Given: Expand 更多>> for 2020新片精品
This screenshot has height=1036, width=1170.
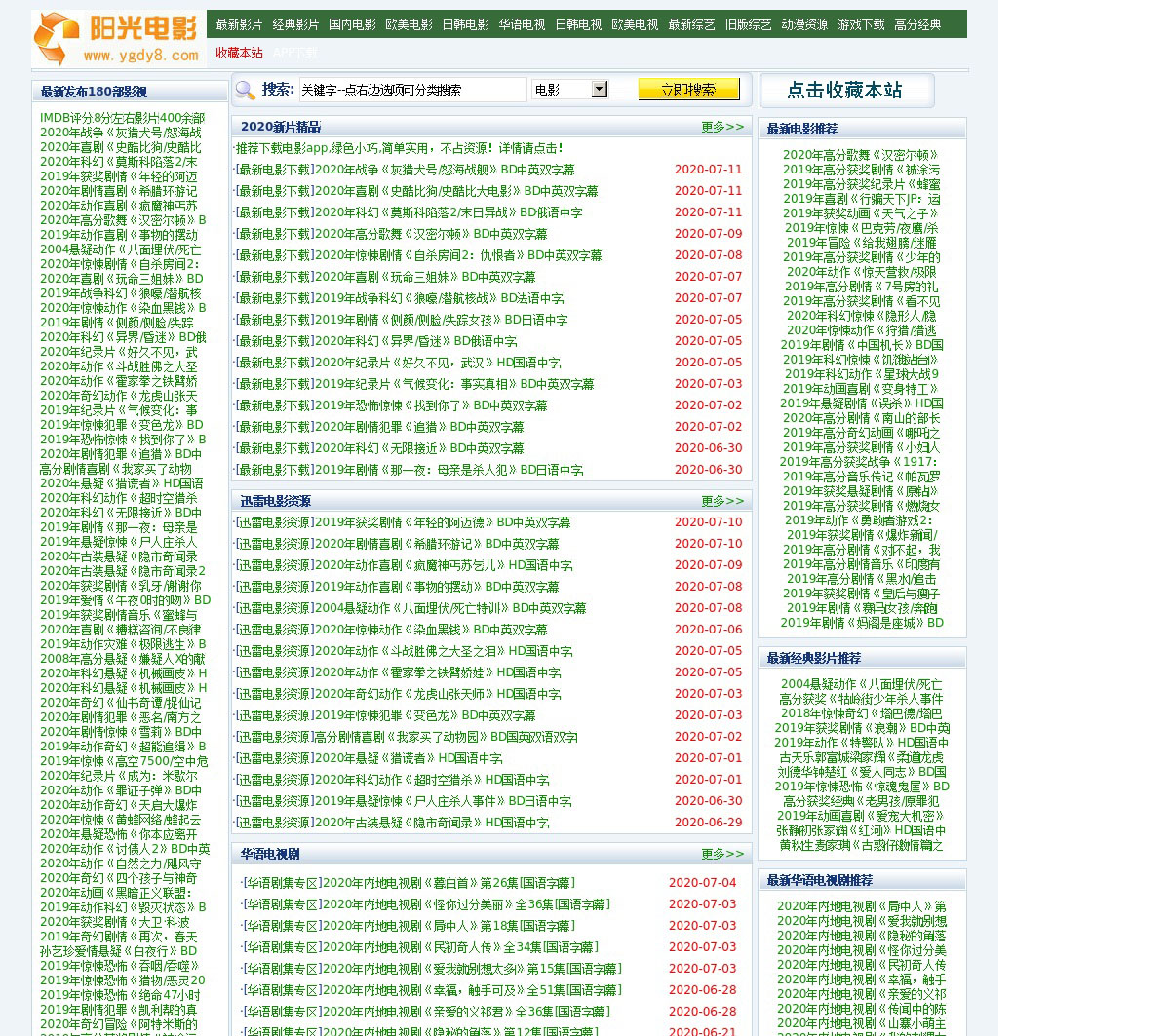Looking at the screenshot, I should click(x=721, y=127).
